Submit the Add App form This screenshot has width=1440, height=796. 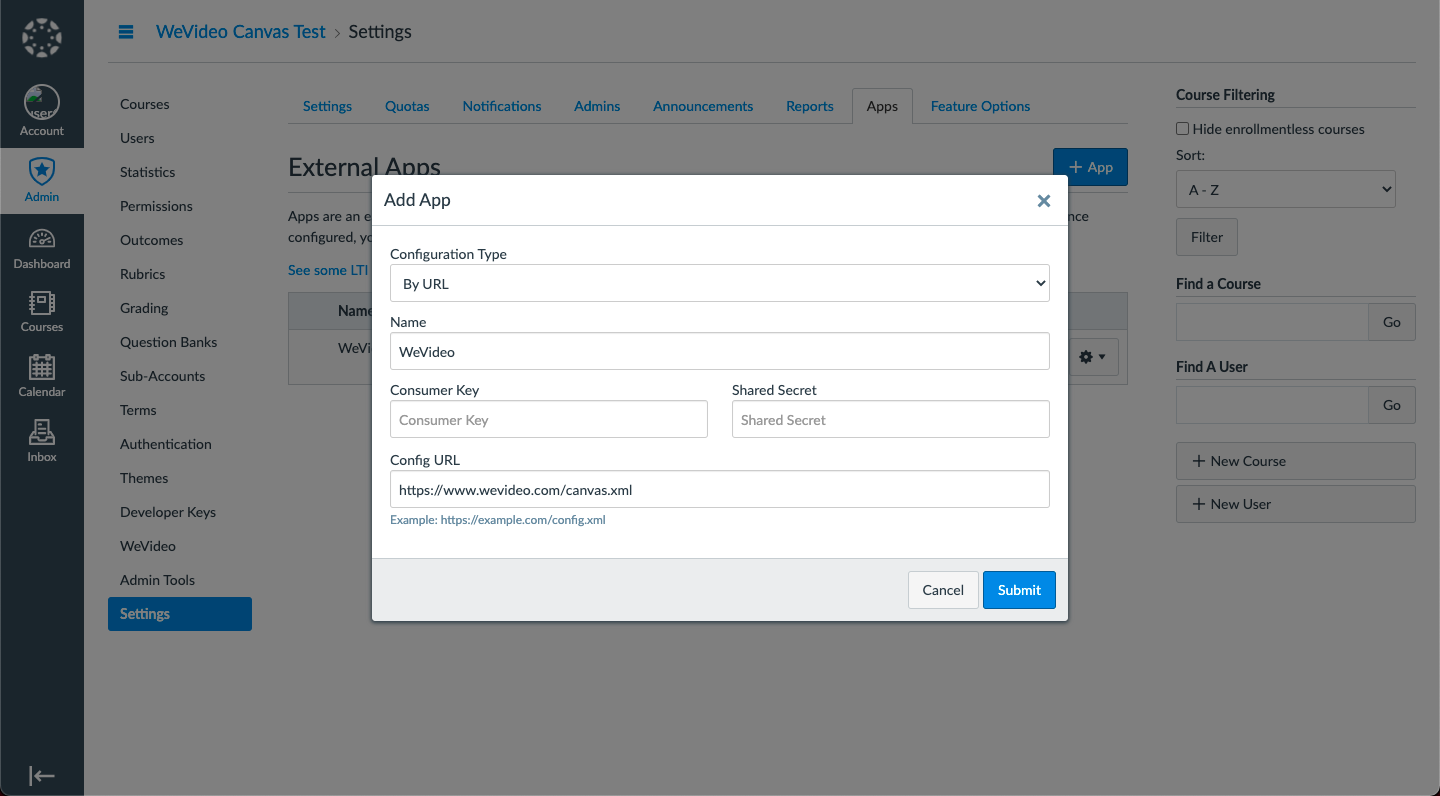1019,590
